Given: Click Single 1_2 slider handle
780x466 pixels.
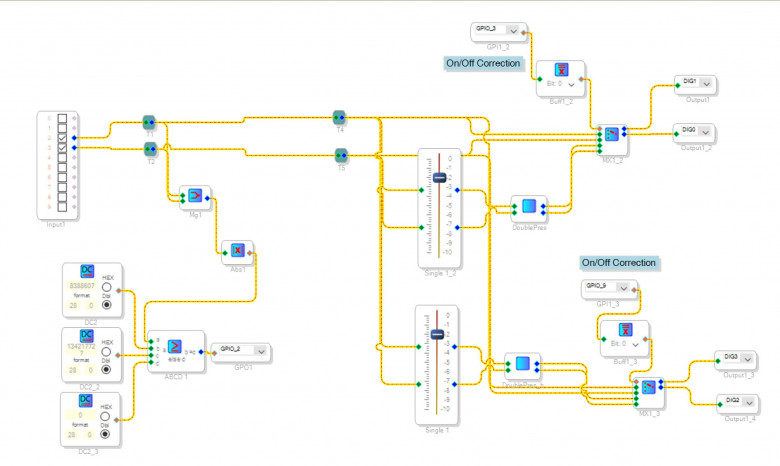Looking at the screenshot, I should [x=439, y=178].
